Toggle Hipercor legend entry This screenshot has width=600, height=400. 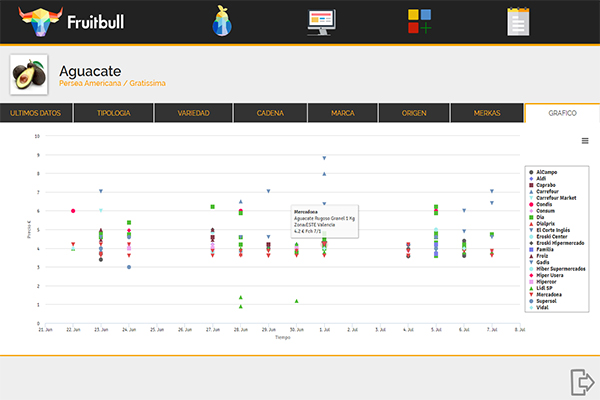pyautogui.click(x=543, y=282)
